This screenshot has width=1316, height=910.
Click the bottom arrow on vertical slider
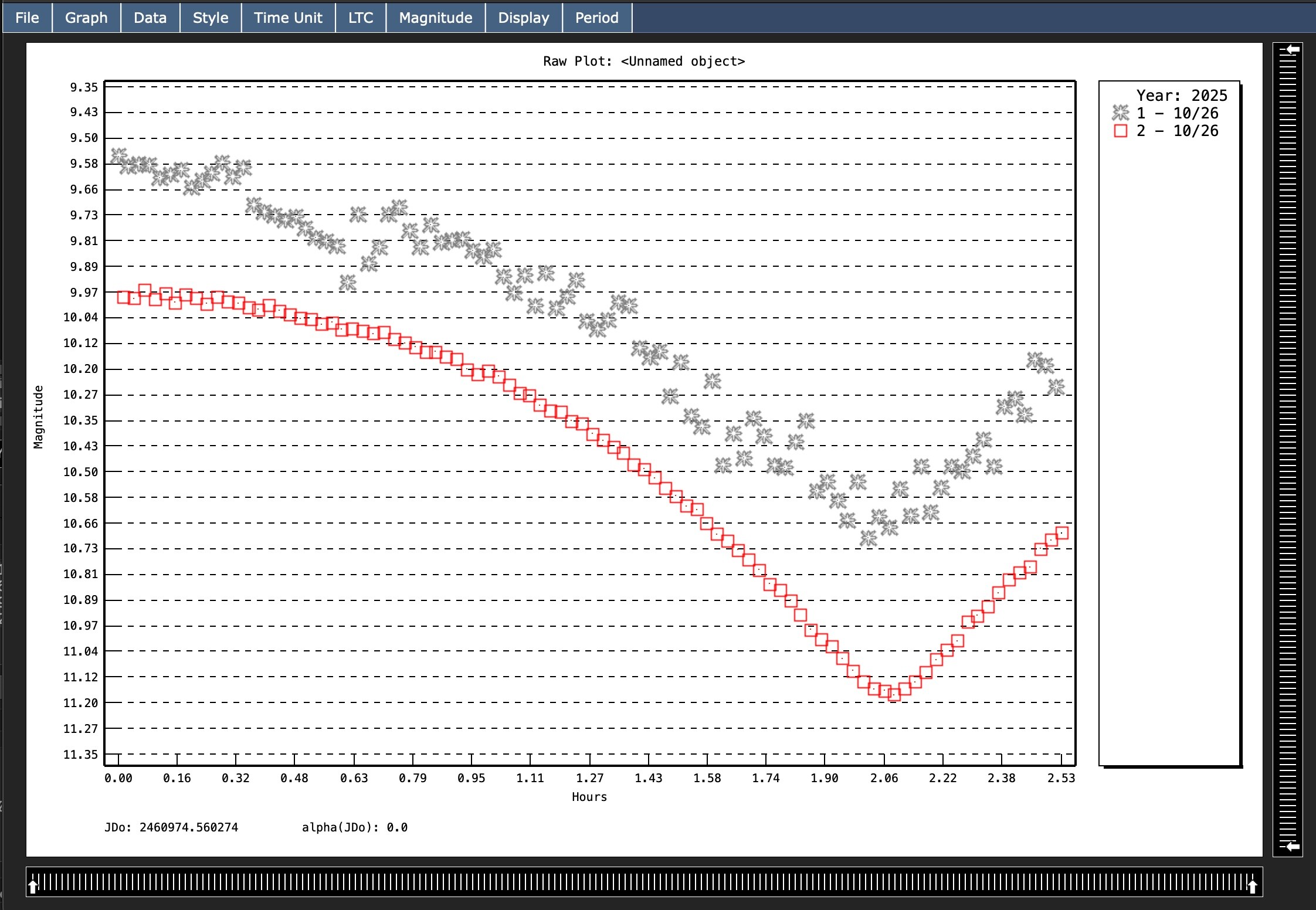pyautogui.click(x=1292, y=846)
